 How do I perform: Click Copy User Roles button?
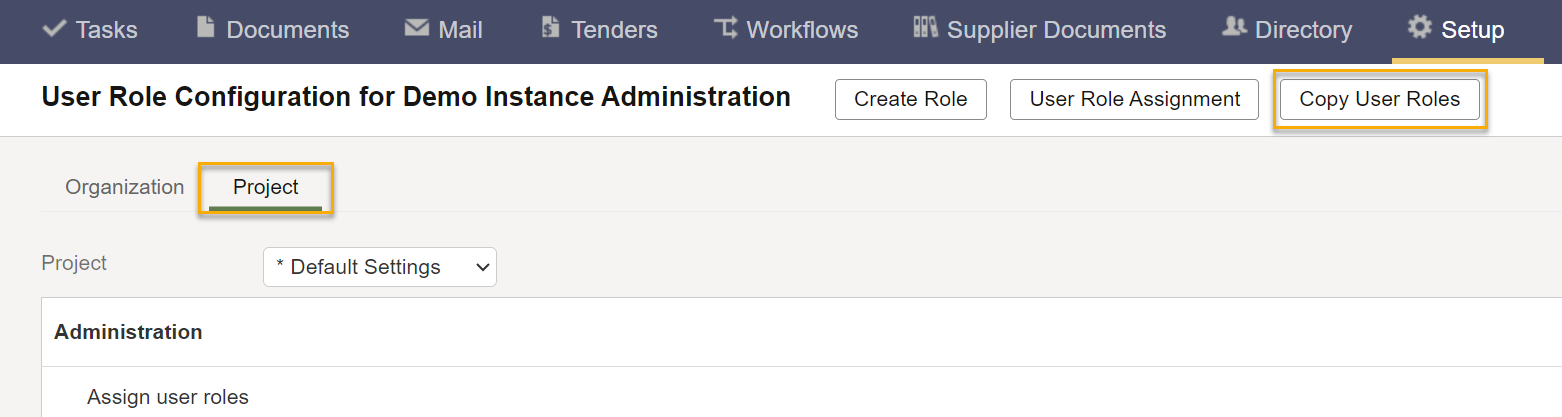[x=1380, y=99]
